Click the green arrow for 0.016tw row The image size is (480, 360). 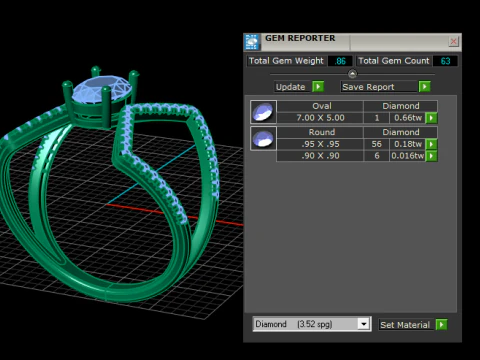click(x=432, y=156)
